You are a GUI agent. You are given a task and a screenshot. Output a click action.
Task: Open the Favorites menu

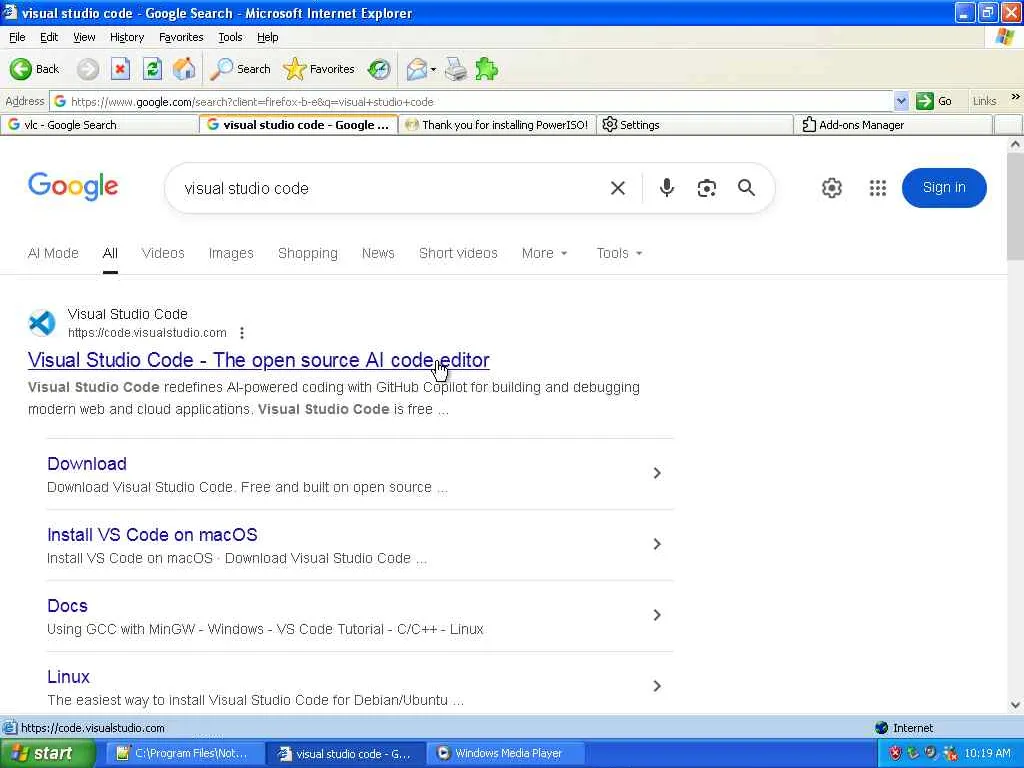pyautogui.click(x=181, y=37)
